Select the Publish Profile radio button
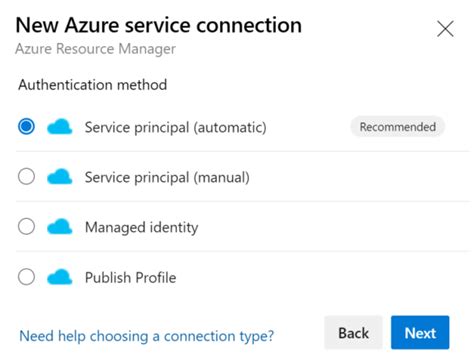 [26, 277]
